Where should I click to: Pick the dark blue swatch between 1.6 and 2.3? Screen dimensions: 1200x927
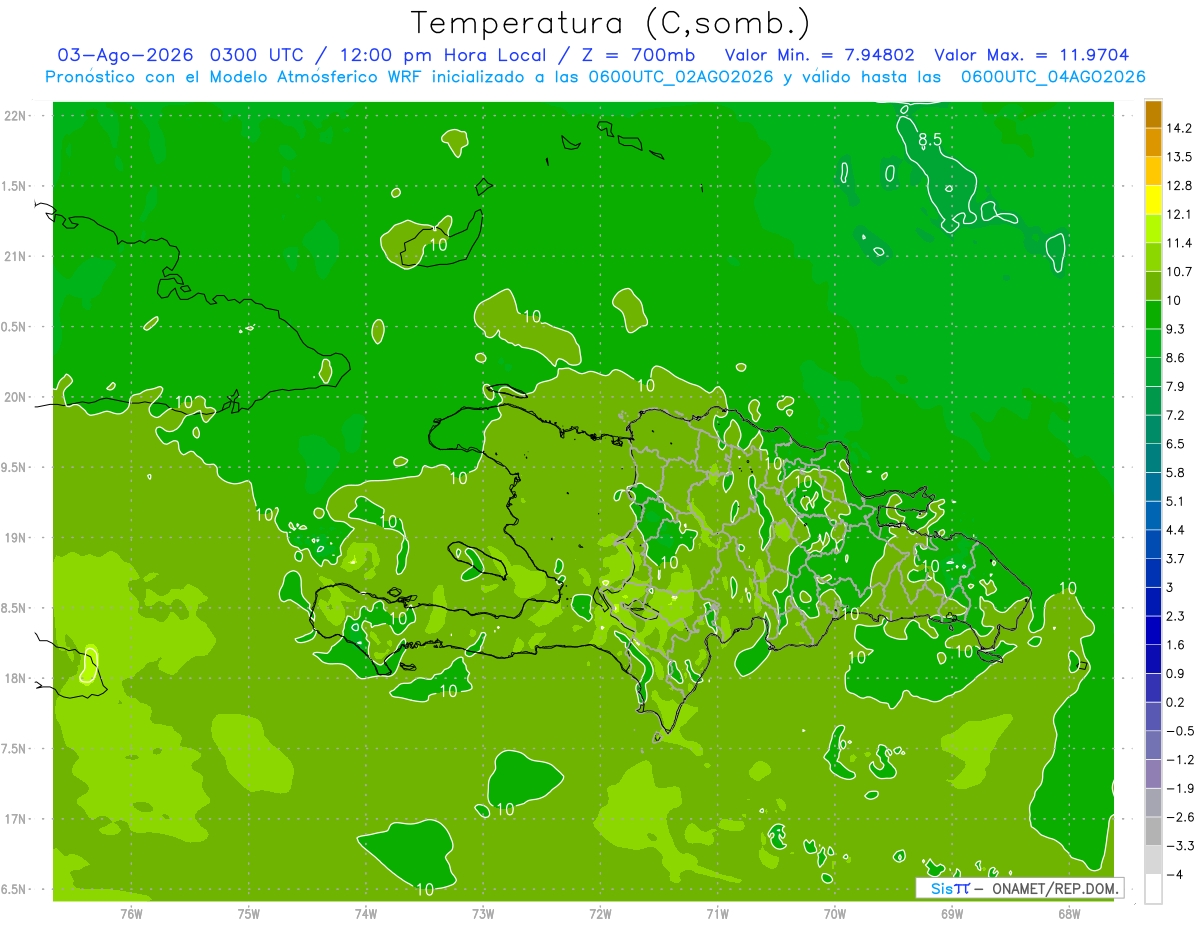click(1153, 630)
